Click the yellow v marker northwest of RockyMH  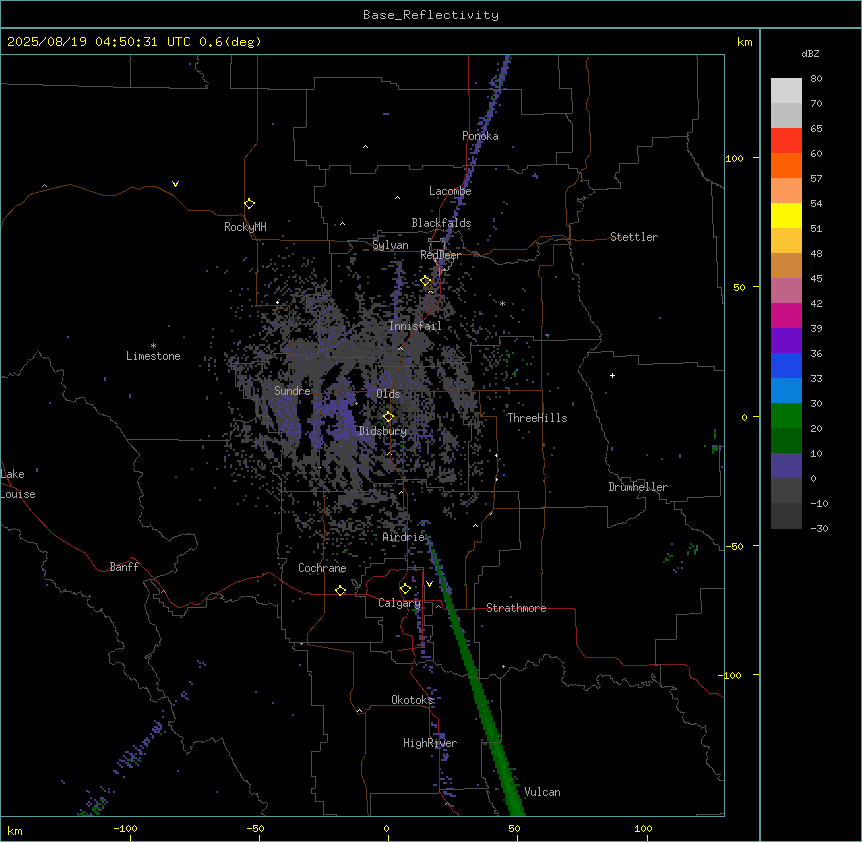point(175,184)
